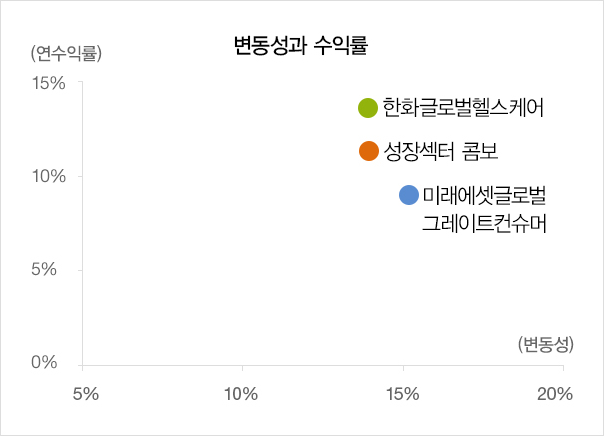Click the green 한화글로벌헬스케어 data point
604x436 pixels.
pos(367,107)
